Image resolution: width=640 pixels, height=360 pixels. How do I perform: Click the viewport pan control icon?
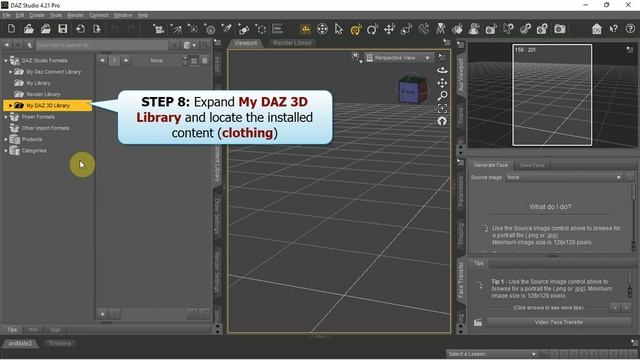(x=442, y=83)
